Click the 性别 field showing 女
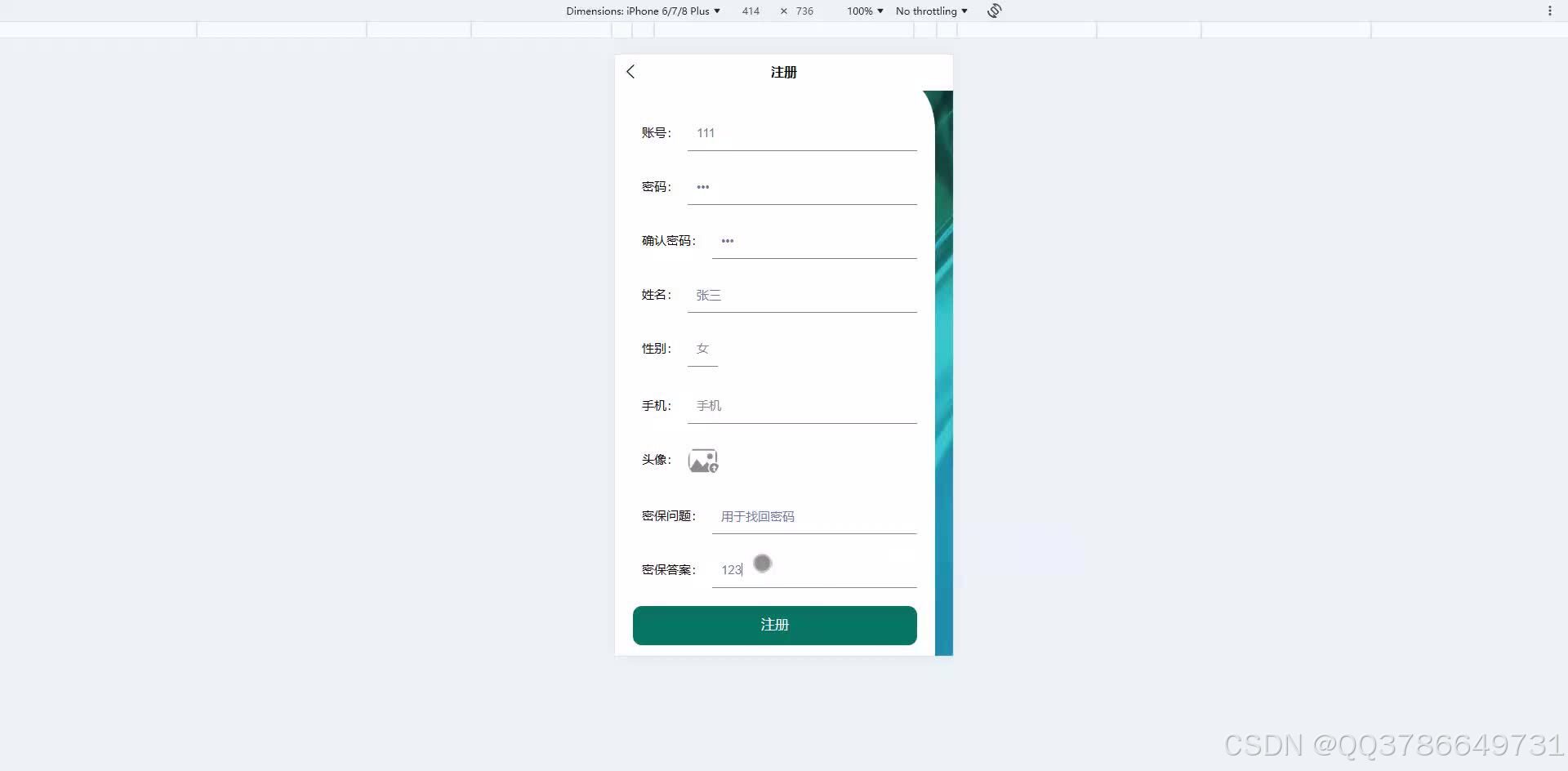This screenshot has height=771, width=1568. 702,348
